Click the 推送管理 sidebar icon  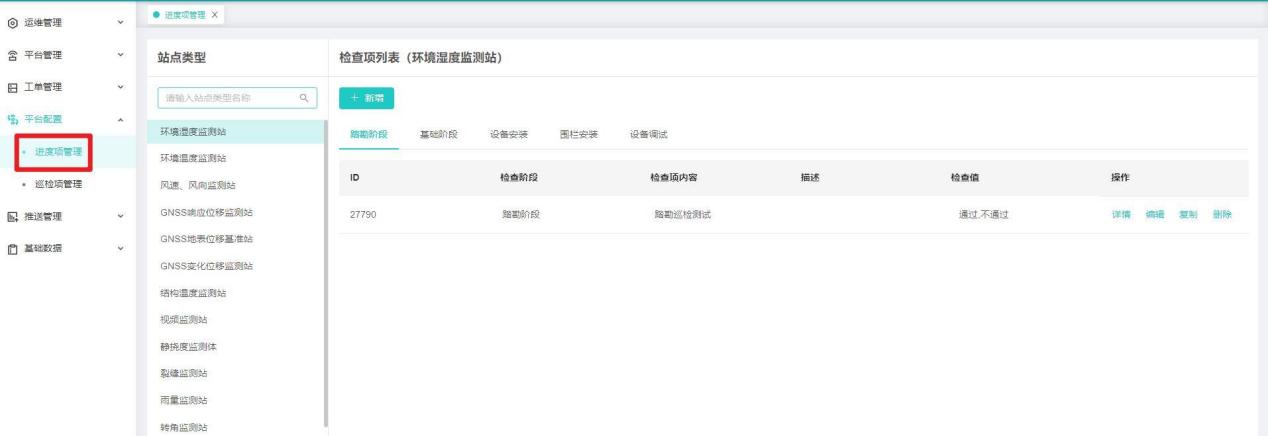pyautogui.click(x=11, y=215)
